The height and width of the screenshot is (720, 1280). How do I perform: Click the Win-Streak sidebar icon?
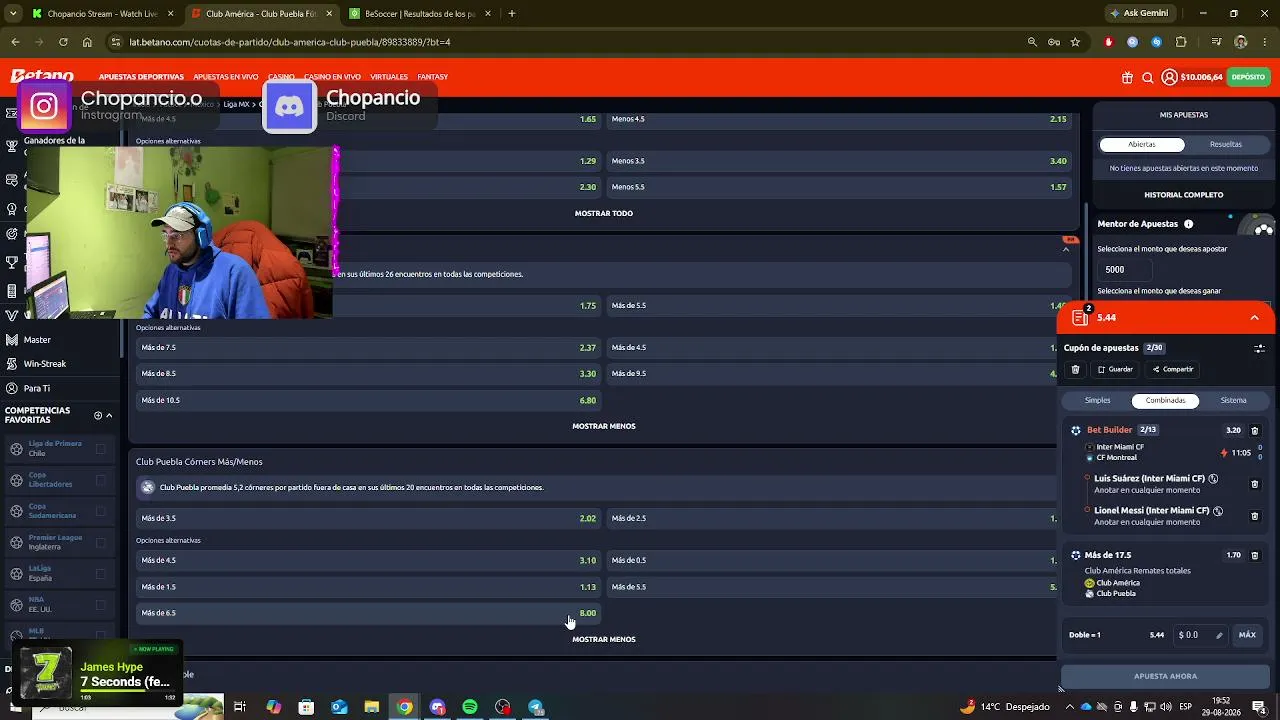12,364
